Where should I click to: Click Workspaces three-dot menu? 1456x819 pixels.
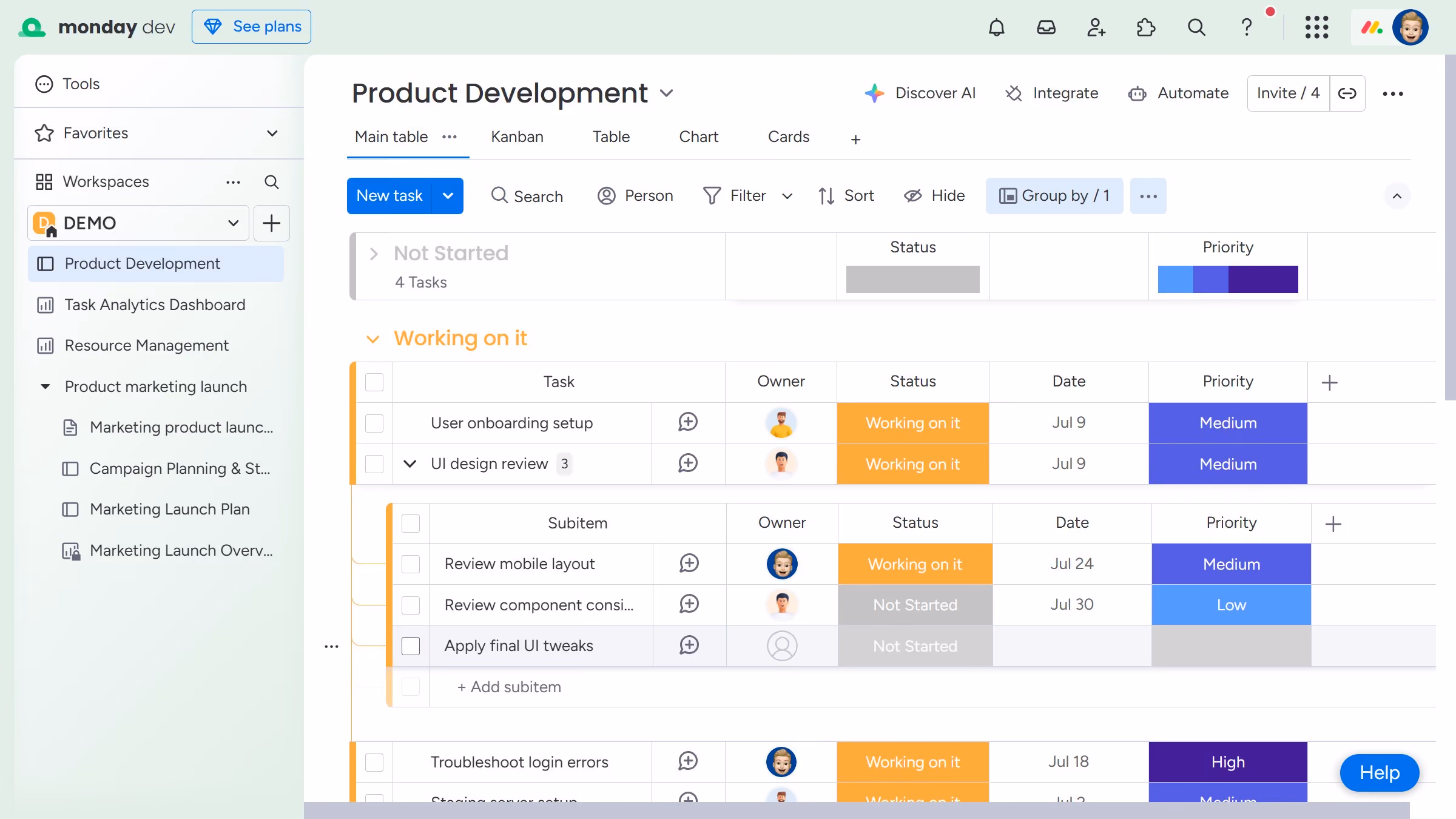pos(233,182)
